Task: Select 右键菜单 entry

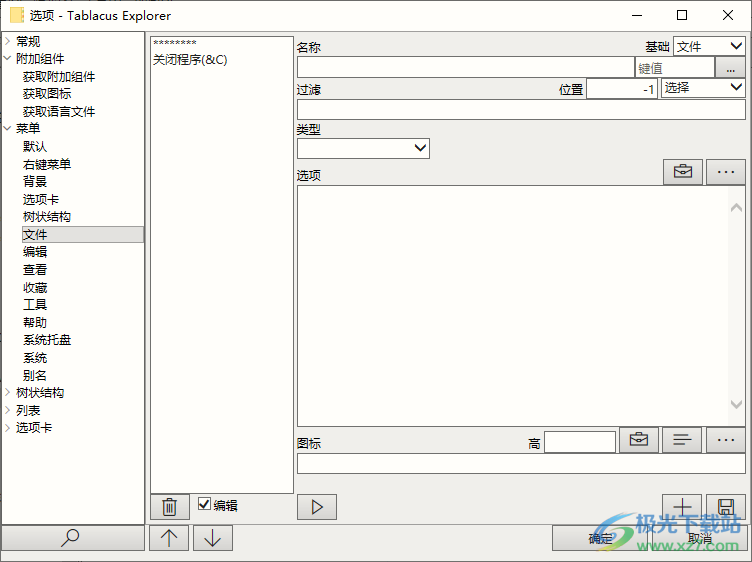Action: pos(47,164)
